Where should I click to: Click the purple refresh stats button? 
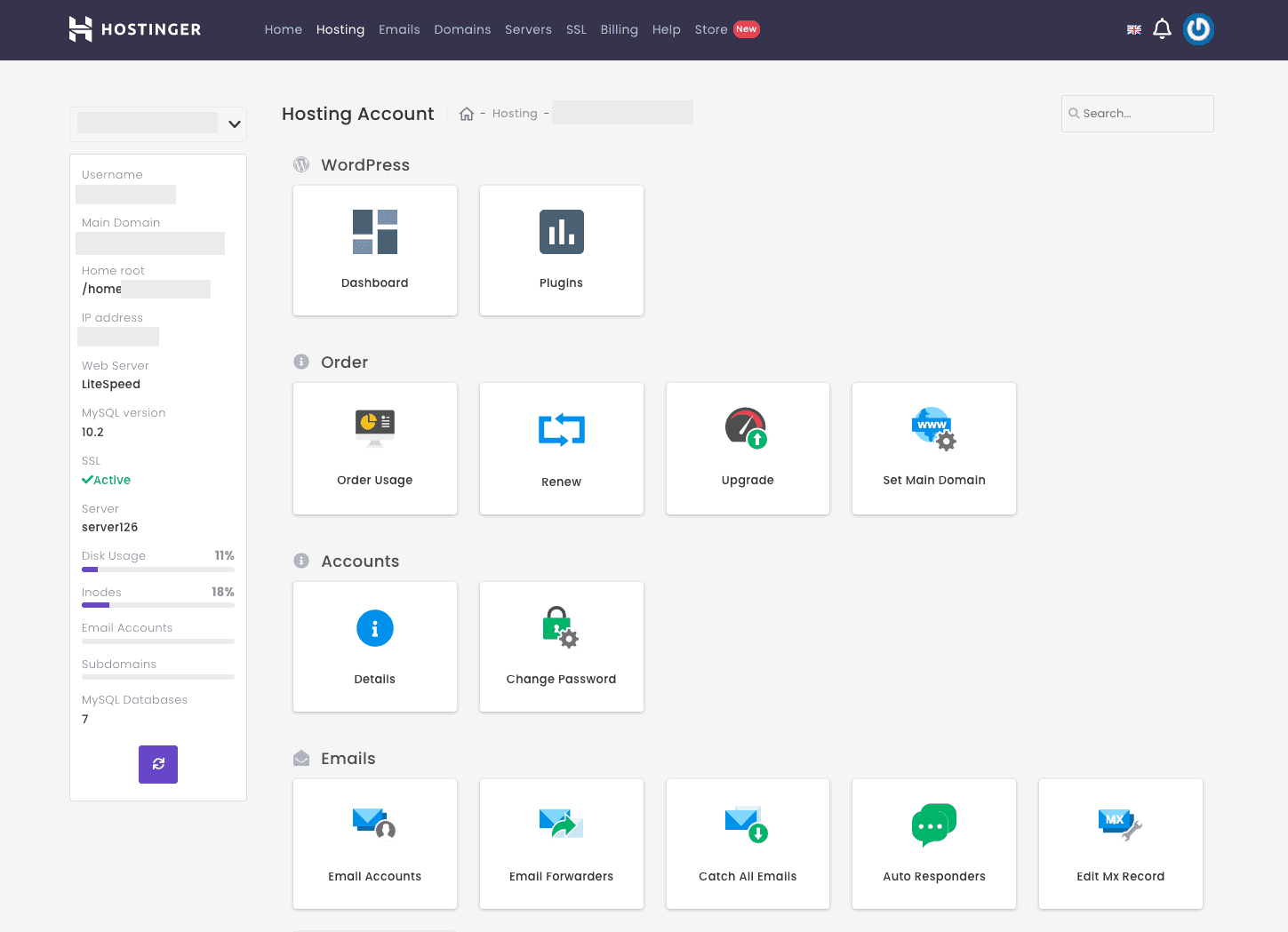point(158,764)
